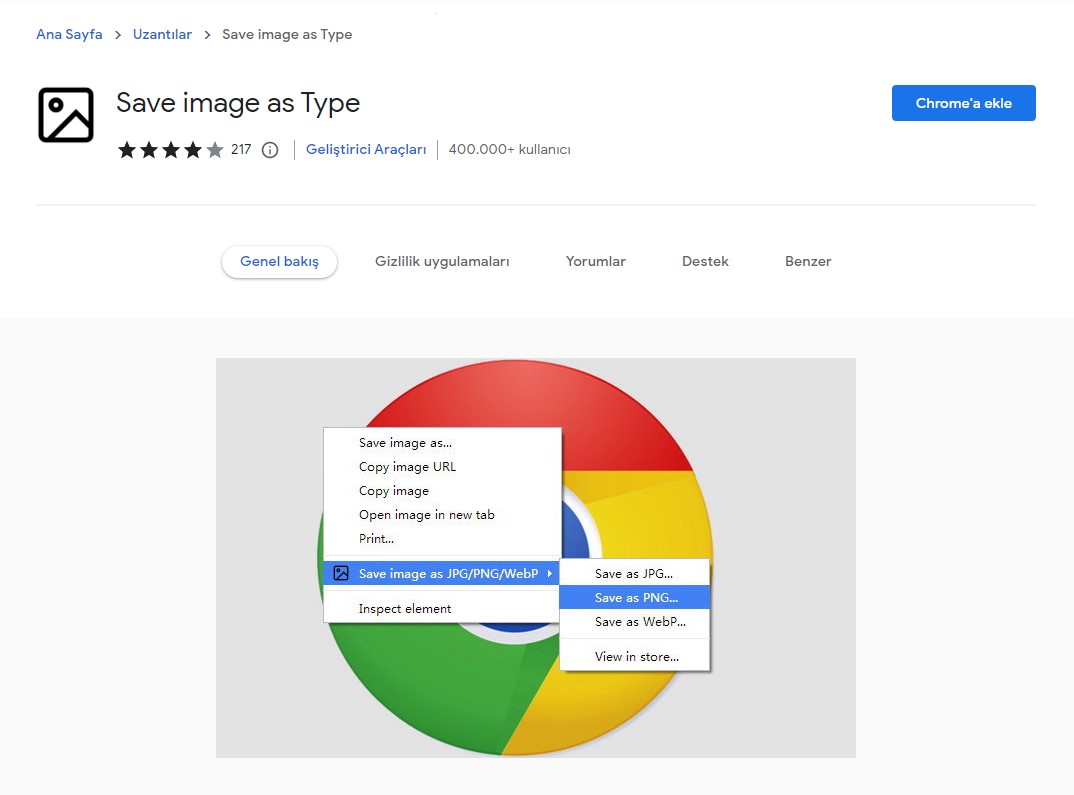Choose Print... from the context menu
This screenshot has width=1074, height=795.
point(442,539)
